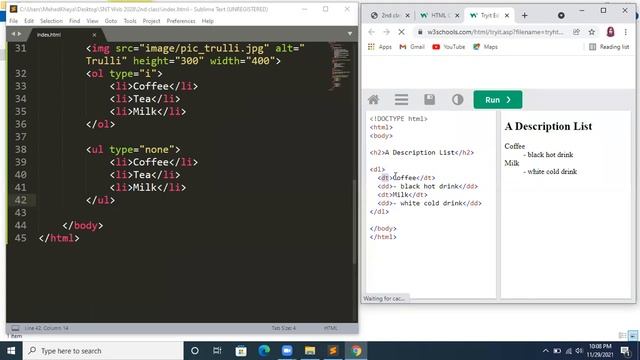Click the Sublime minimap
This screenshot has width=640, height=360.
pyautogui.click(x=339, y=65)
